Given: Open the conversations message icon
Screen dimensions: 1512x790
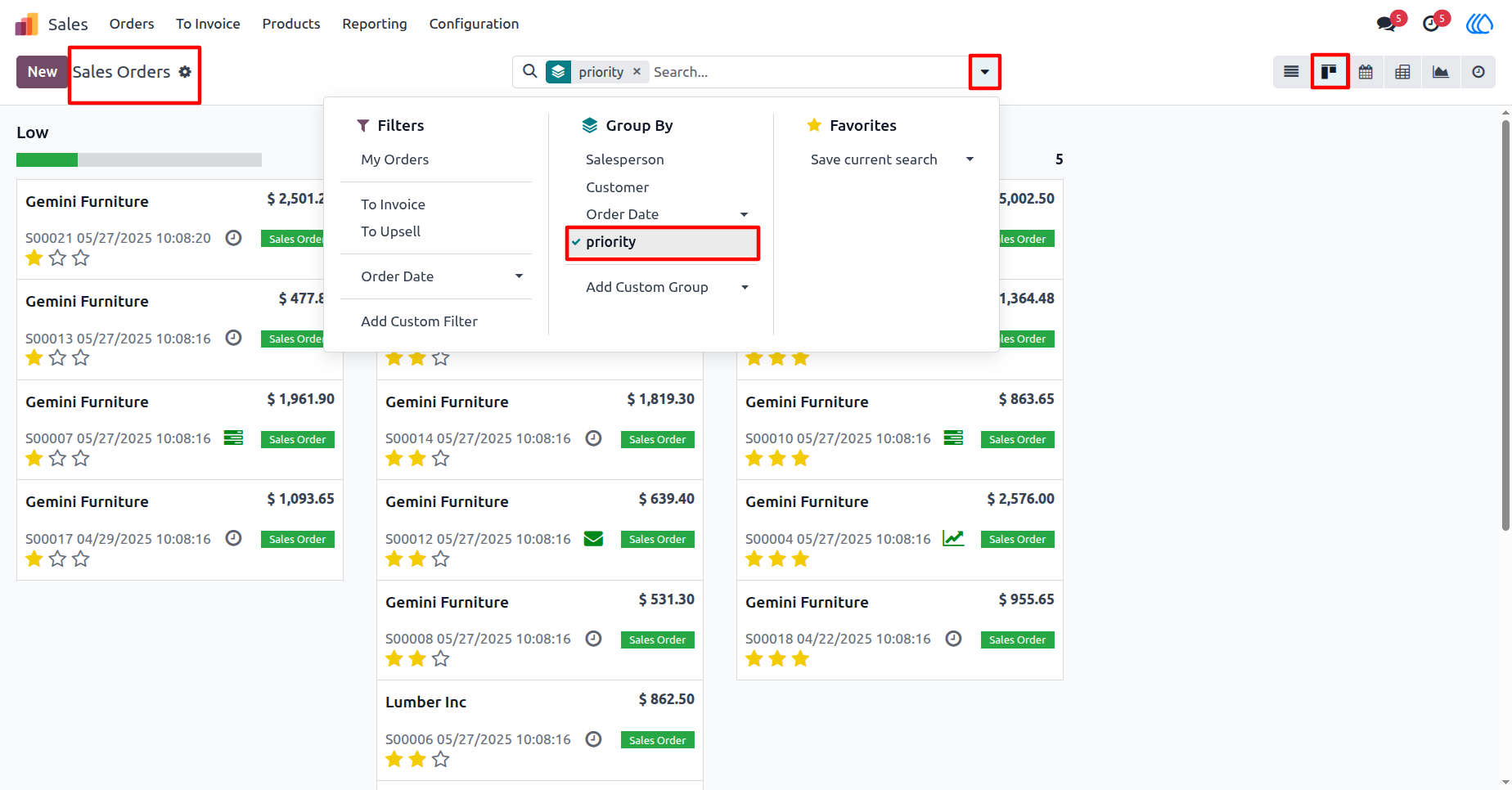Looking at the screenshot, I should pyautogui.click(x=1388, y=24).
